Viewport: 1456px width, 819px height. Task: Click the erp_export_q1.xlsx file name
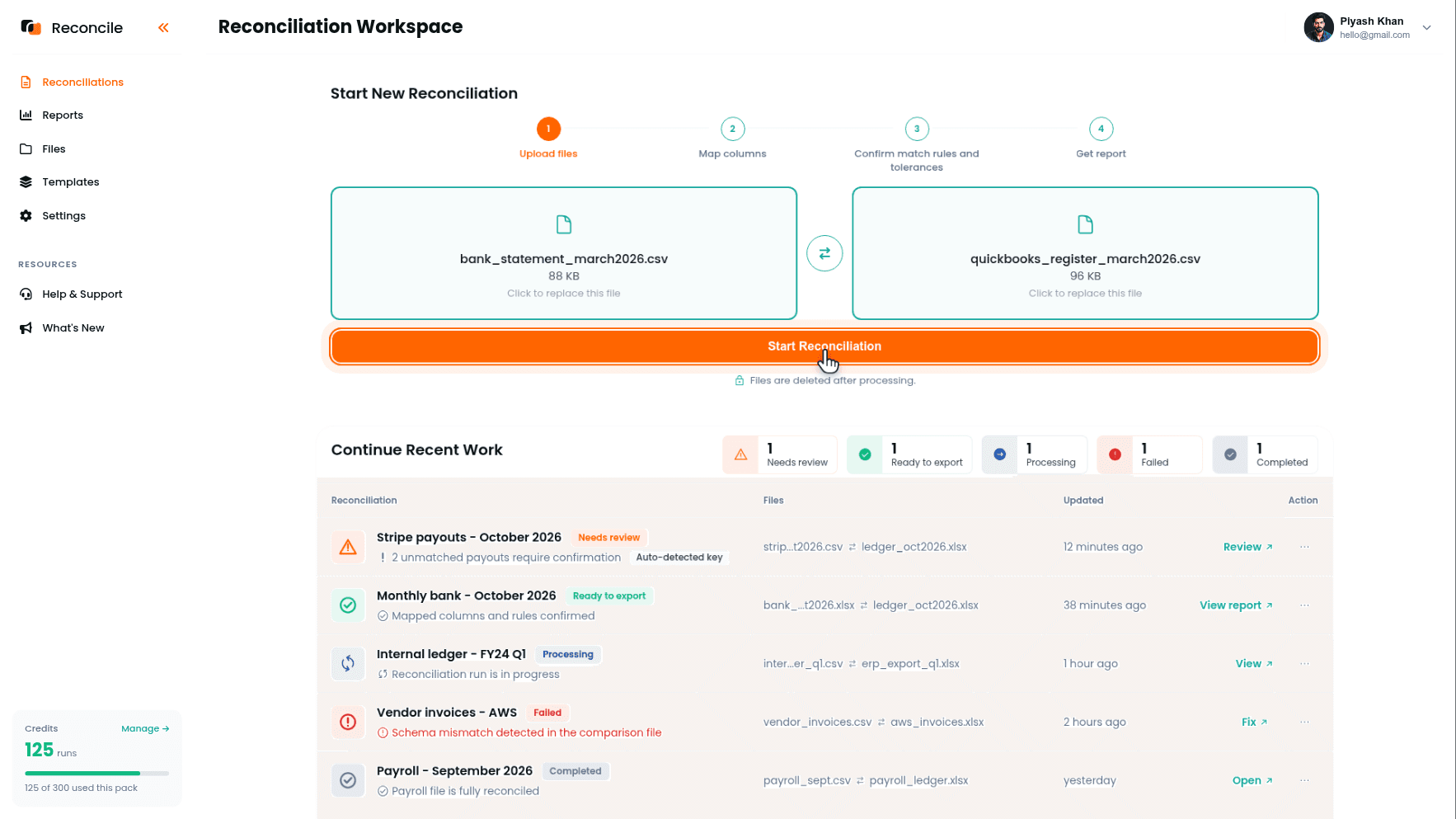[910, 663]
